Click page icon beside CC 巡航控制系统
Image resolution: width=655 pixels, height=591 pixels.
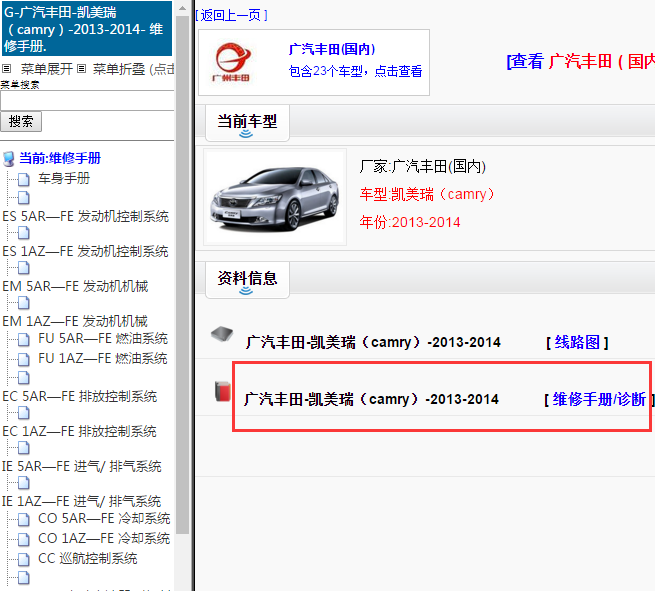(24, 560)
